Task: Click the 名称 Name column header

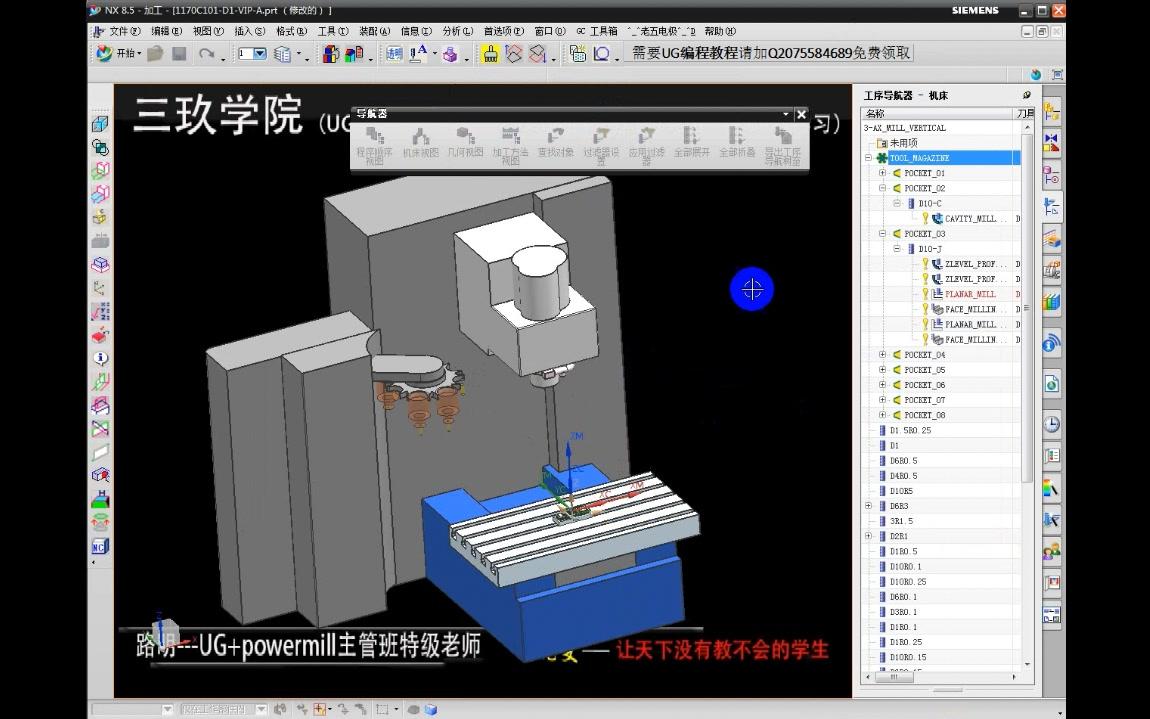Action: click(937, 114)
